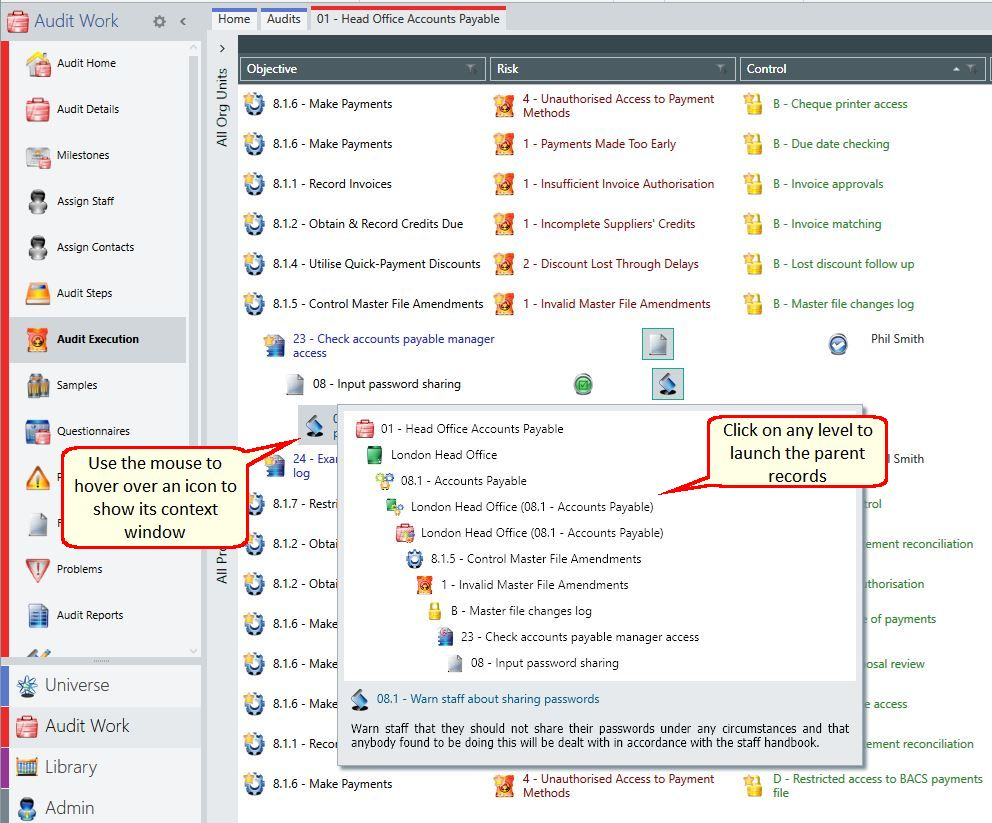Open the Objective column filter

tap(471, 68)
